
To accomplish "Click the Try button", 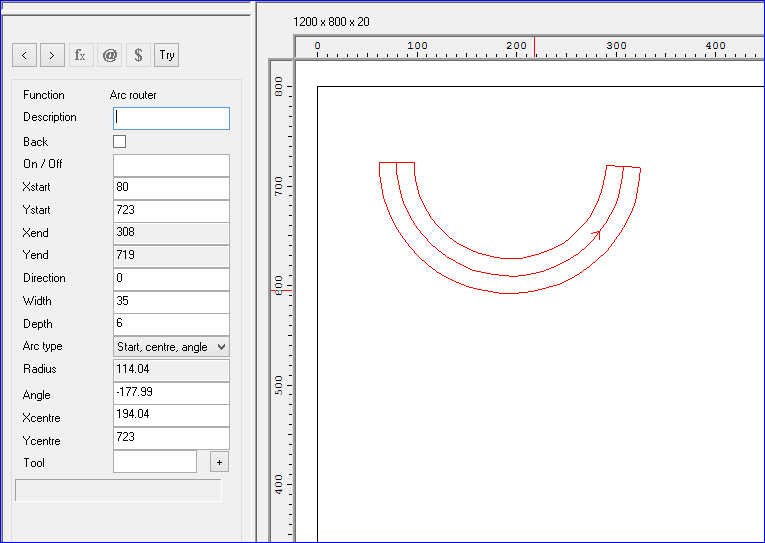I will [166, 55].
